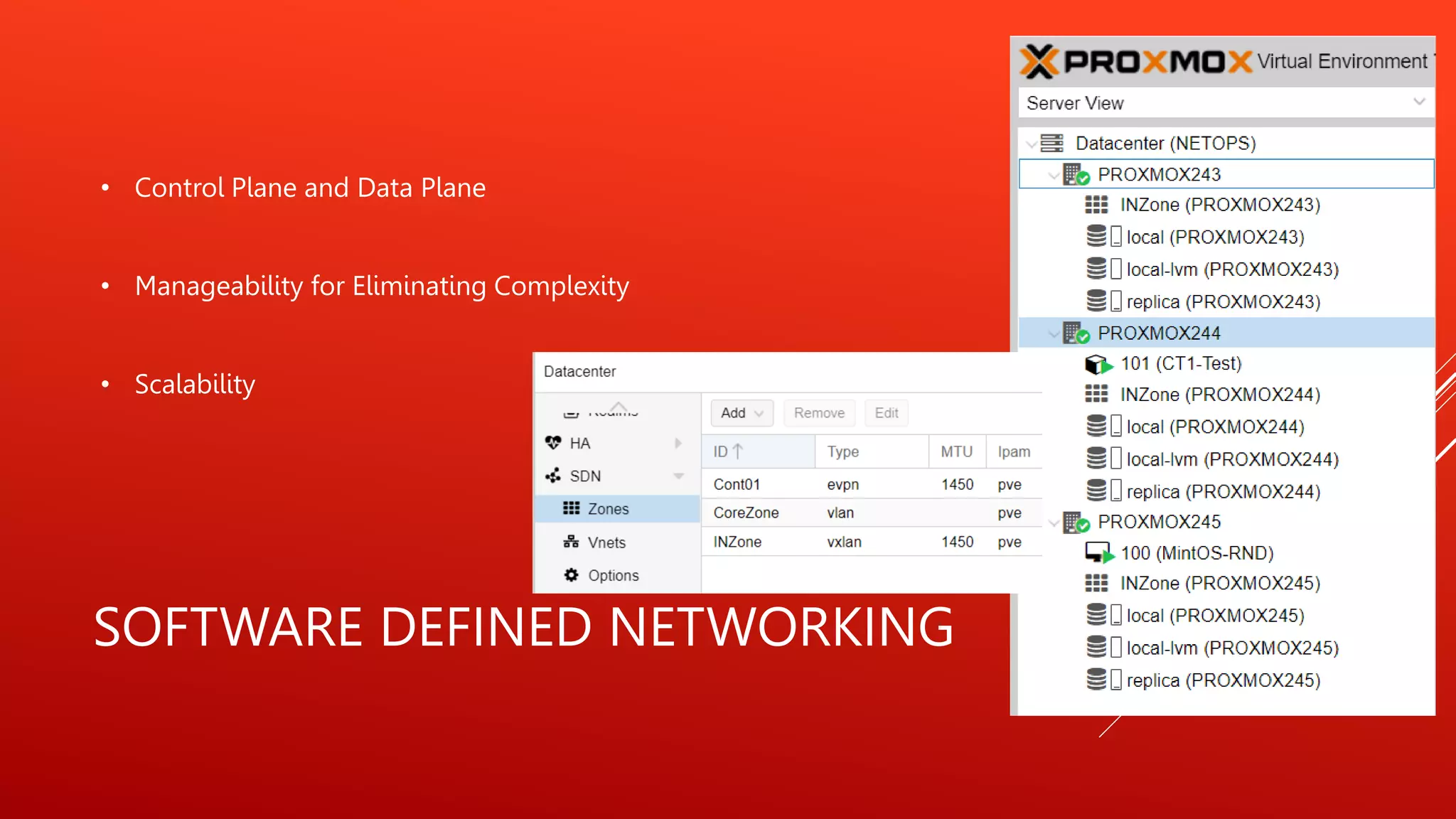Select Datacenter (NETOPS) tree label
The width and height of the screenshot is (1456, 819).
pyautogui.click(x=1165, y=143)
